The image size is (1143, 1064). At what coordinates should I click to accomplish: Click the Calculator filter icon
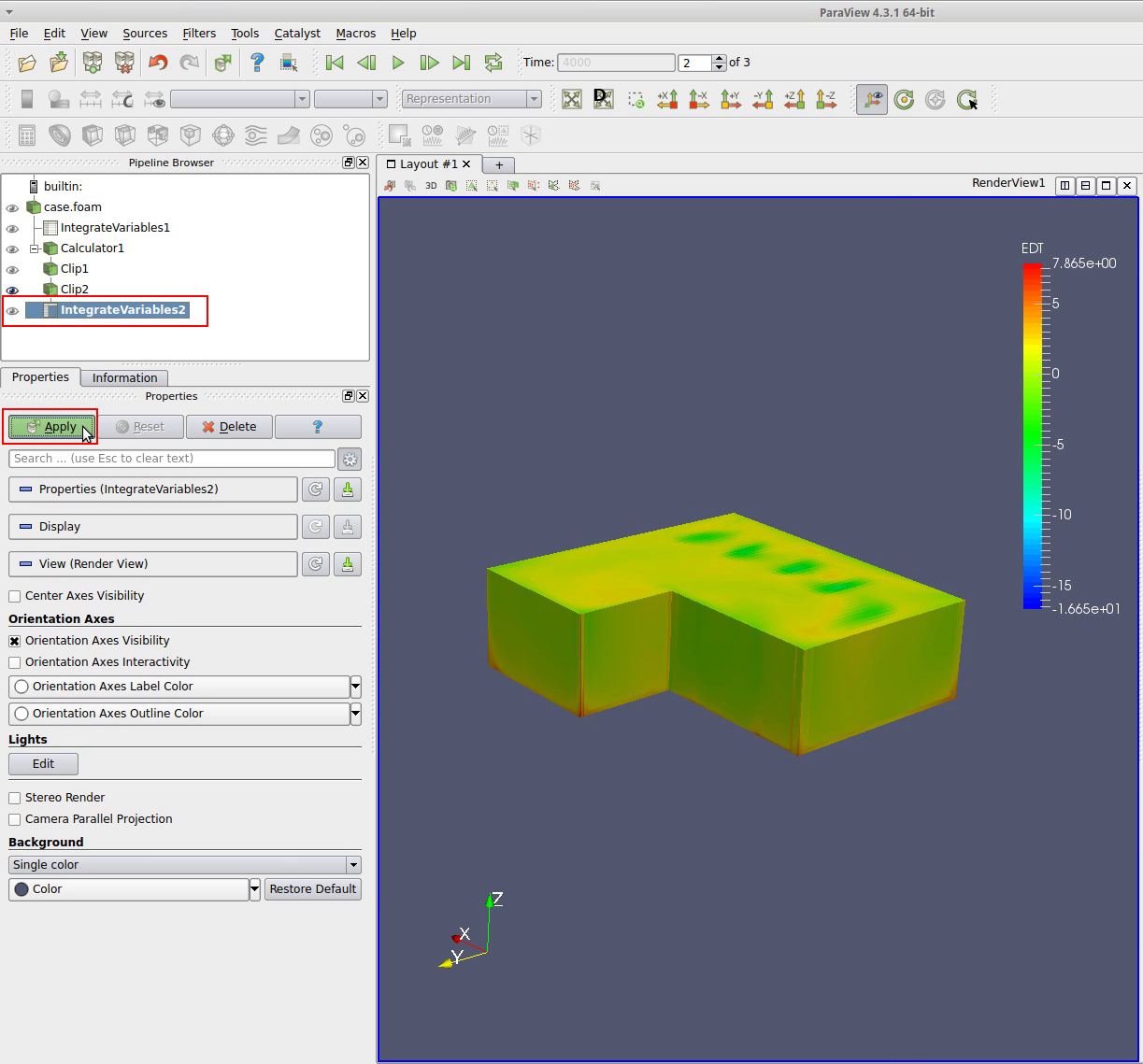tap(27, 135)
